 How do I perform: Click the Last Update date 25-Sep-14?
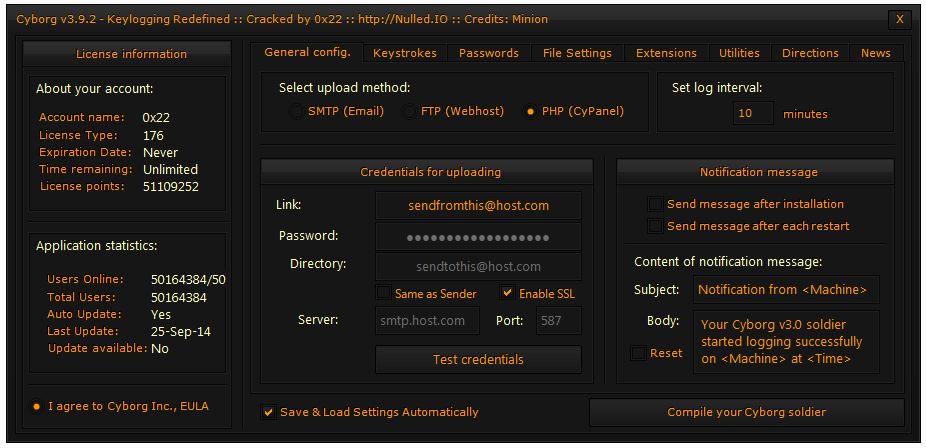pos(181,332)
